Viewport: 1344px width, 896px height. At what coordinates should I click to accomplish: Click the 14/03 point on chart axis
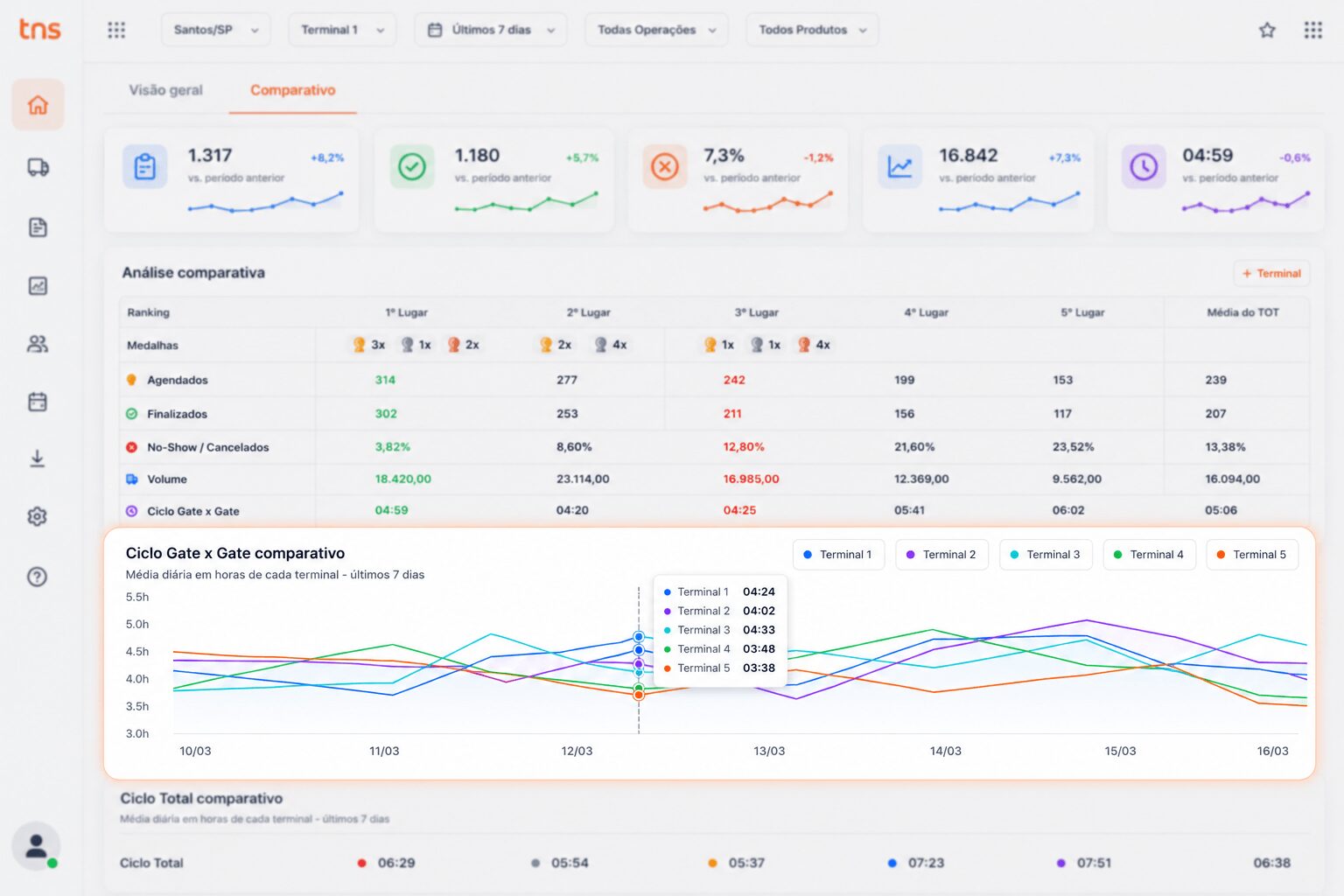point(945,751)
